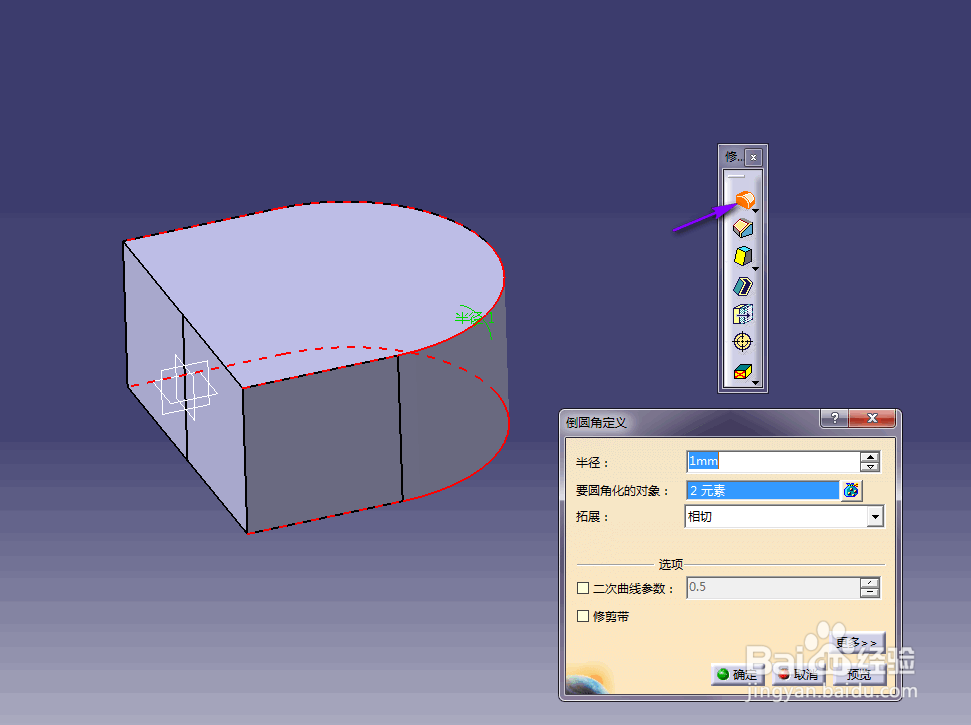Confirm with the 确定 button
This screenshot has height=725, width=971.
coord(737,674)
